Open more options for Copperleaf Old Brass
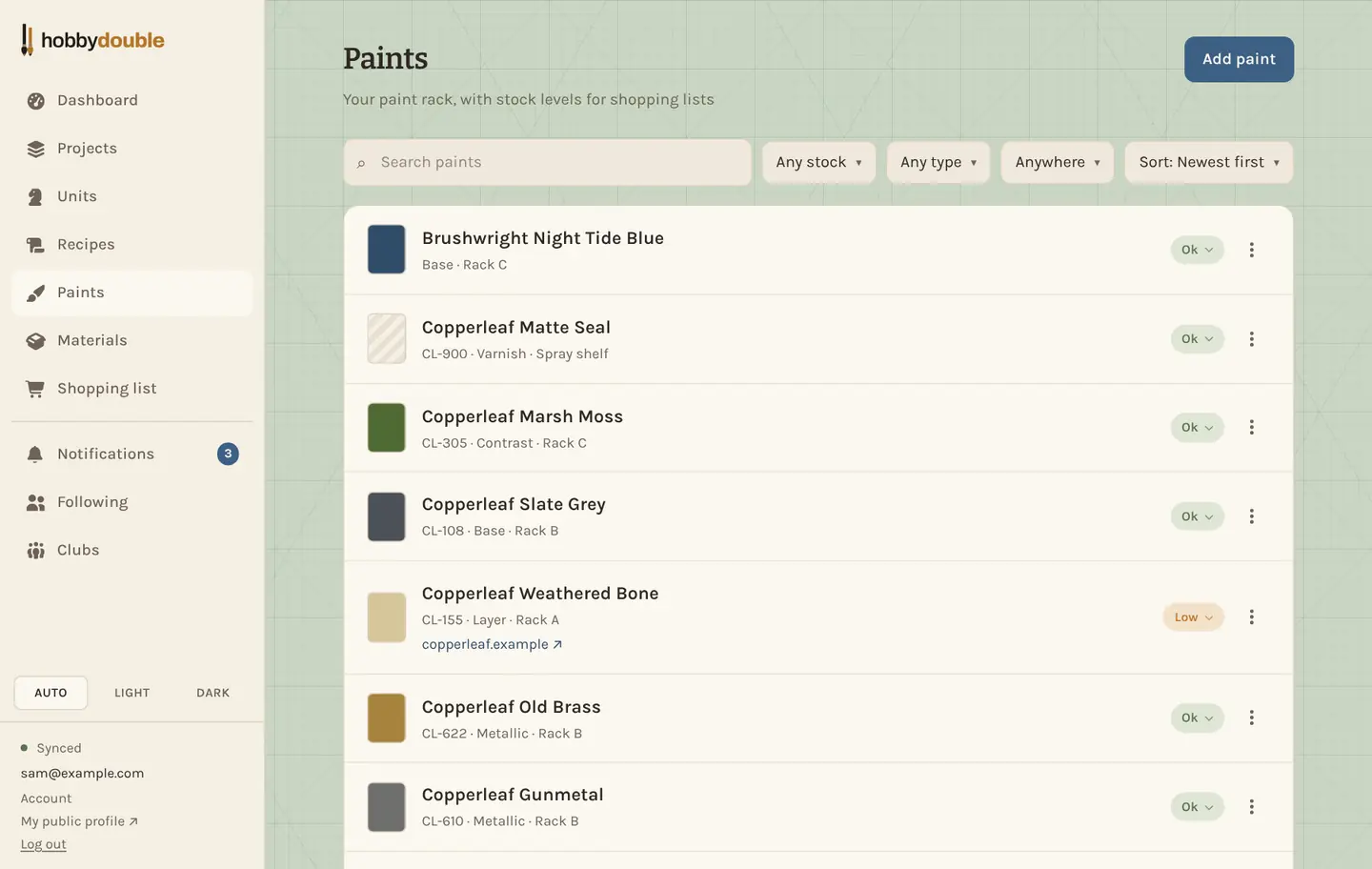This screenshot has height=869, width=1372. pos(1251,717)
